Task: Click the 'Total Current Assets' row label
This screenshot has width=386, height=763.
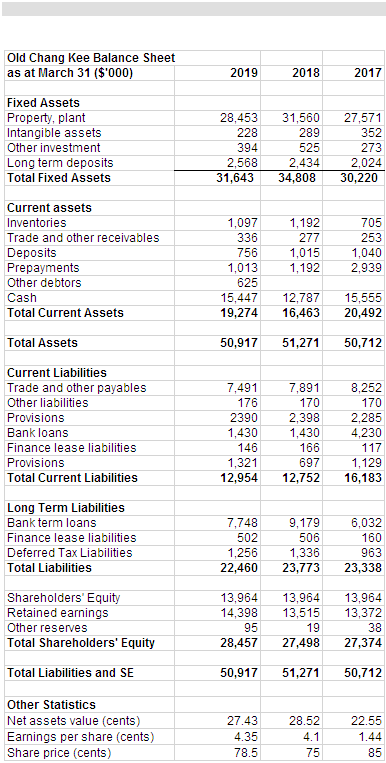Action: (x=65, y=312)
